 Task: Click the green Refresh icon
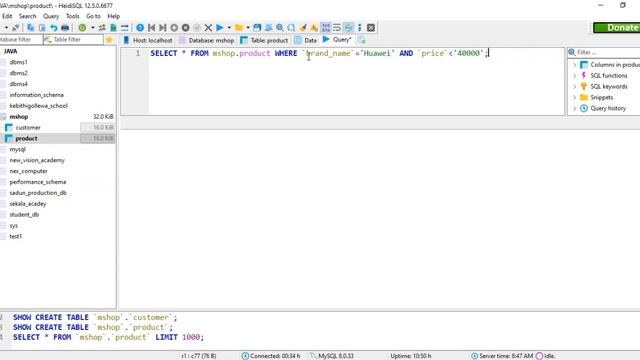coord(82,28)
